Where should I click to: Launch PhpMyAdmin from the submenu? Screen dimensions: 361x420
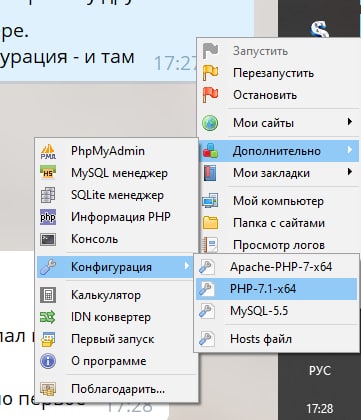(116, 151)
